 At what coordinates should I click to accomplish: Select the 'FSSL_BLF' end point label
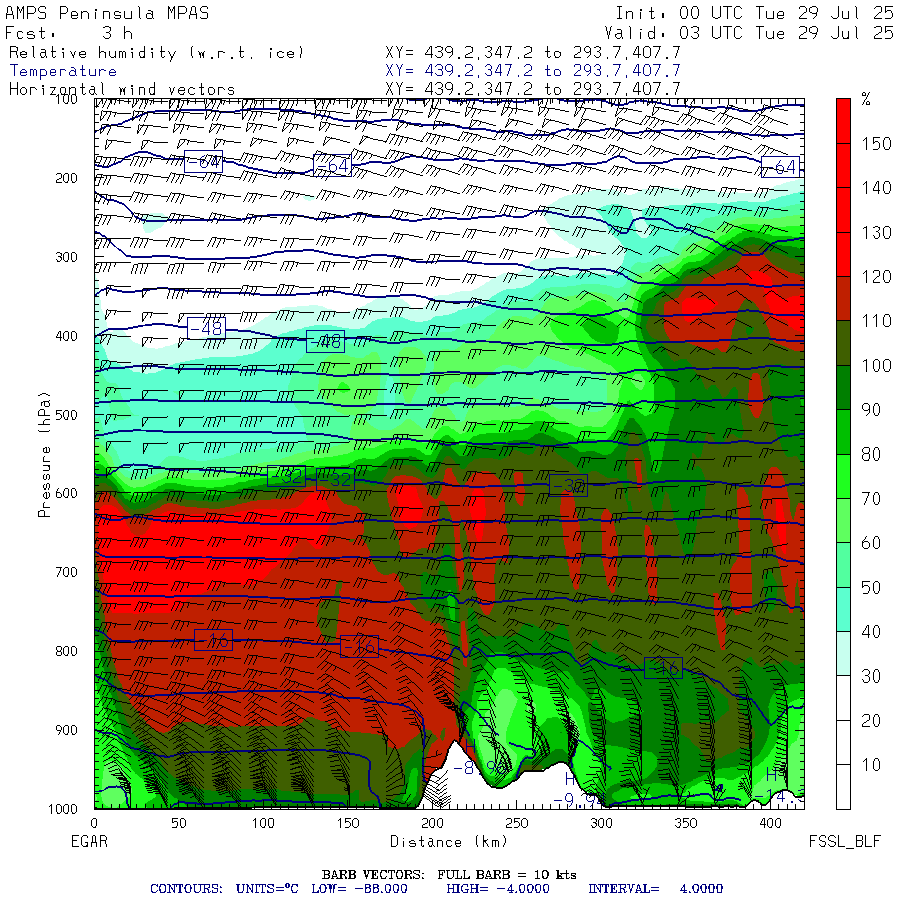click(844, 841)
